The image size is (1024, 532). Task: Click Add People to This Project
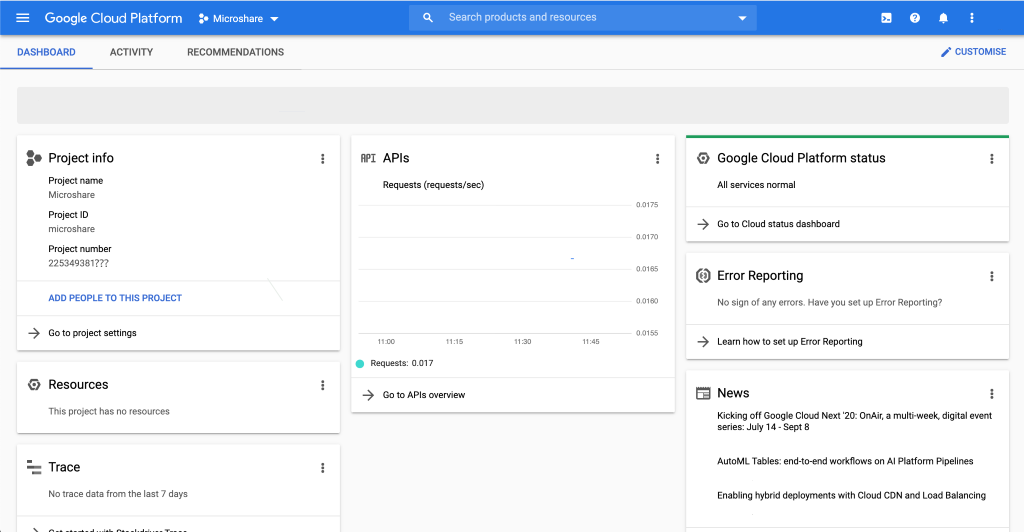tap(115, 298)
